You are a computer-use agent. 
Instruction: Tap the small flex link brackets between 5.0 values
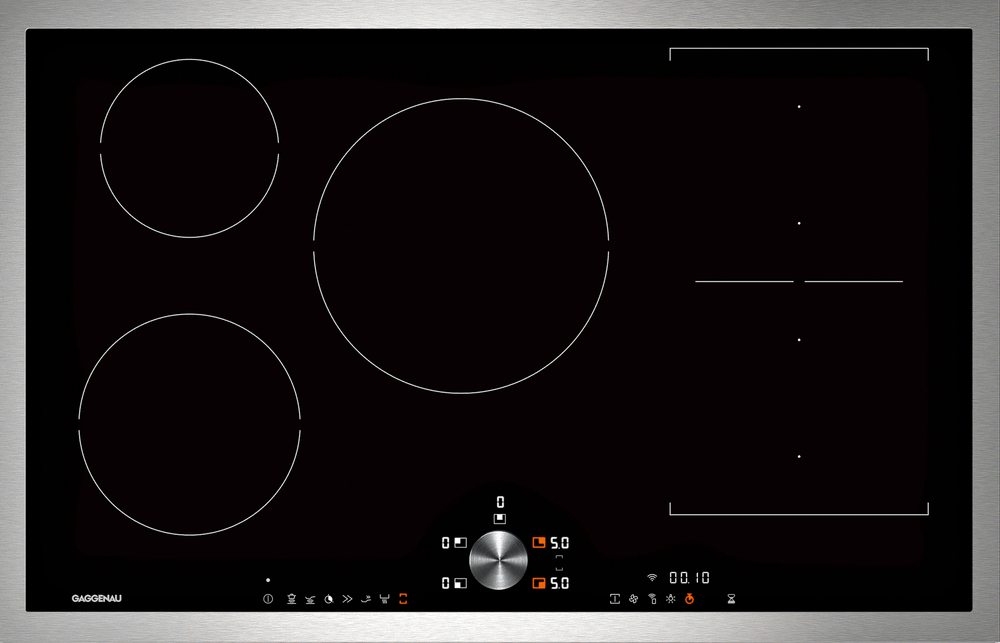coord(559,563)
